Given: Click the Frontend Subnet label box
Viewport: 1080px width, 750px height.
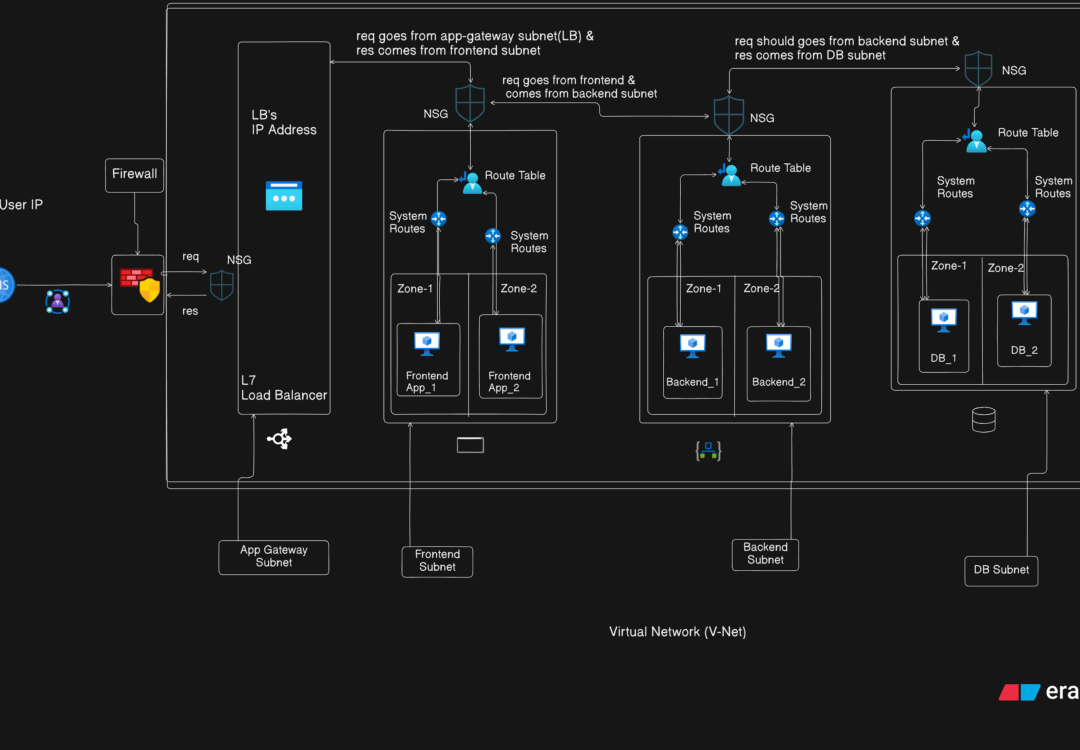Looking at the screenshot, I should pyautogui.click(x=437, y=561).
